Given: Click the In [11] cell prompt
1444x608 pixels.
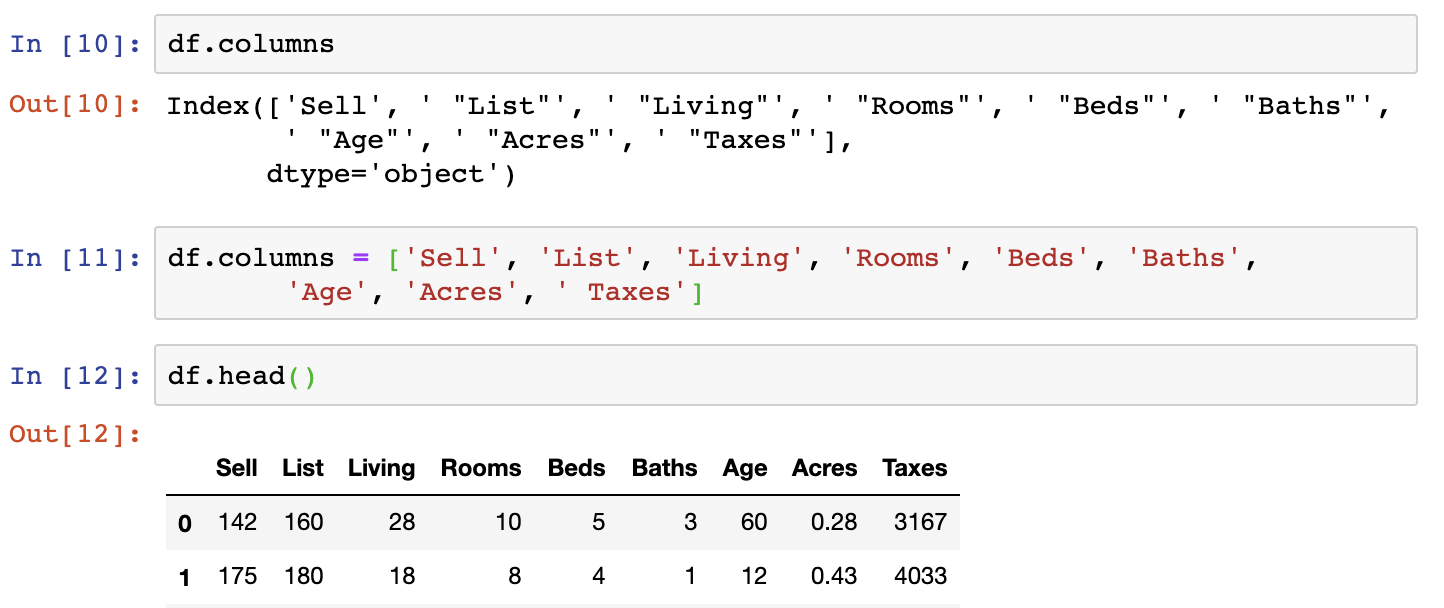Looking at the screenshot, I should click(75, 258).
